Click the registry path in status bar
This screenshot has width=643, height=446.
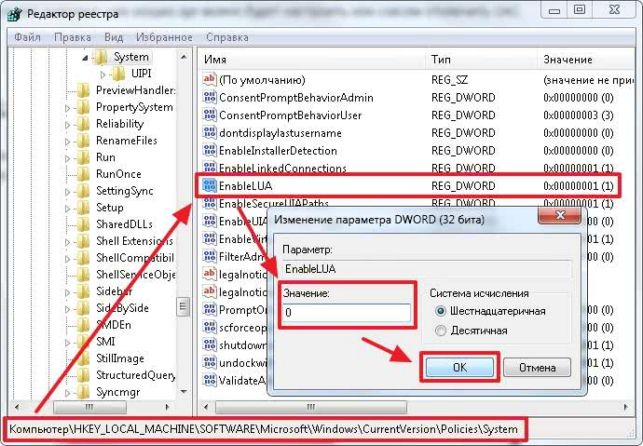point(263,430)
